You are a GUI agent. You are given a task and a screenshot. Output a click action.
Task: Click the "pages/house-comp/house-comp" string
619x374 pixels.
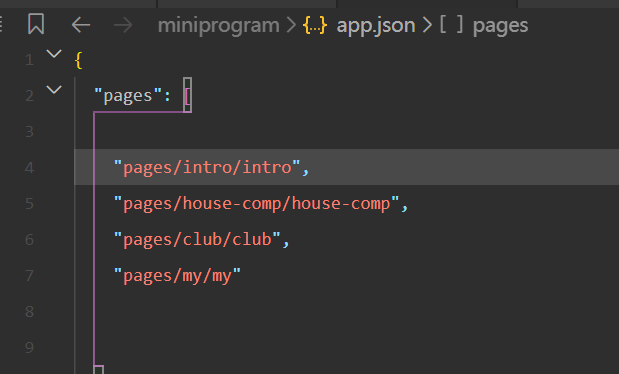pyautogui.click(x=257, y=204)
